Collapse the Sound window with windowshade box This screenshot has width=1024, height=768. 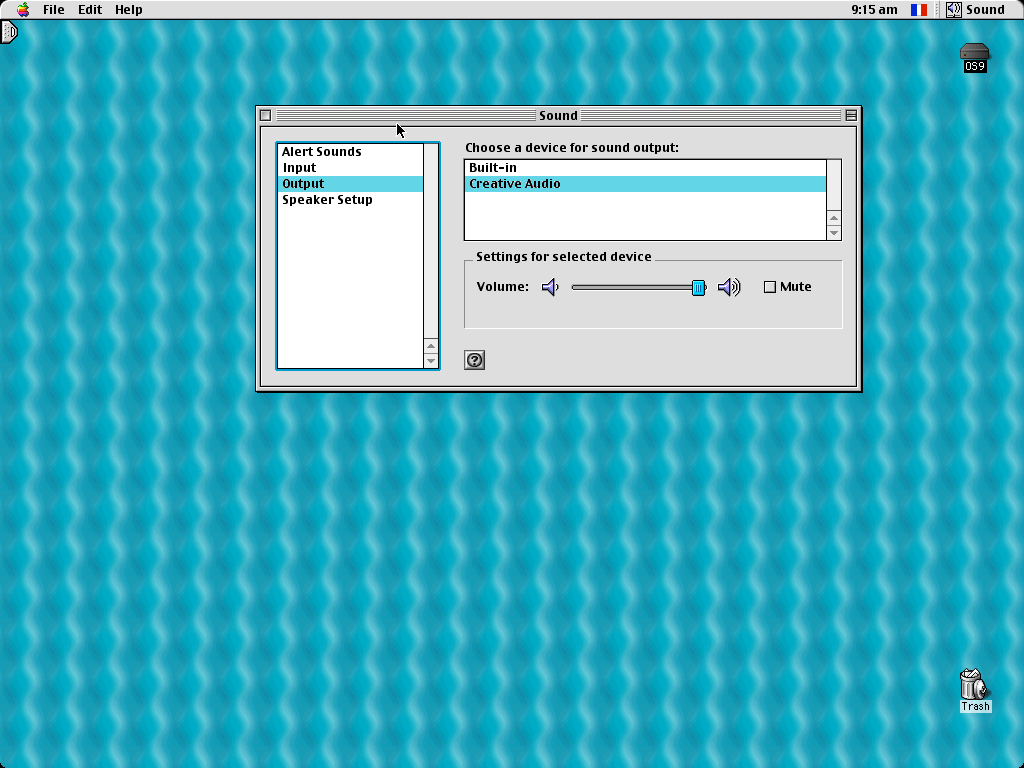[x=850, y=116]
